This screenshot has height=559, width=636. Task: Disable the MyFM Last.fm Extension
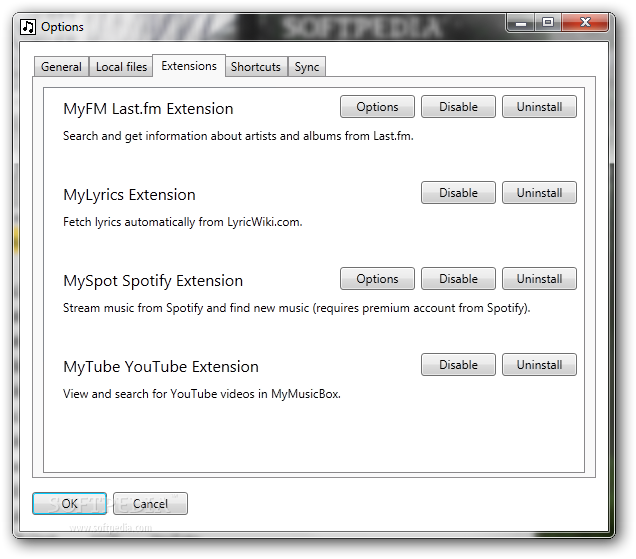(458, 107)
